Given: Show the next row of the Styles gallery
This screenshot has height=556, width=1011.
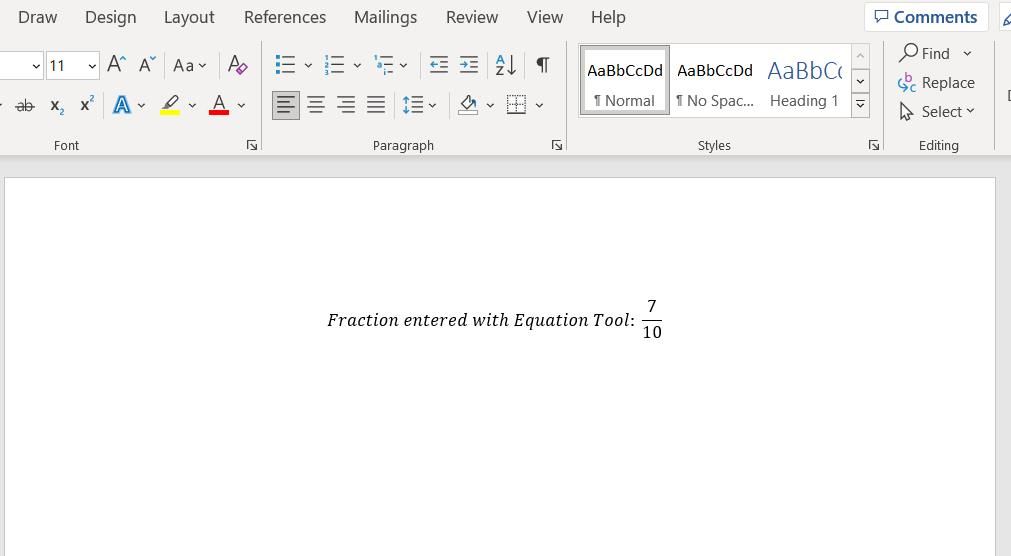Looking at the screenshot, I should tap(860, 81).
